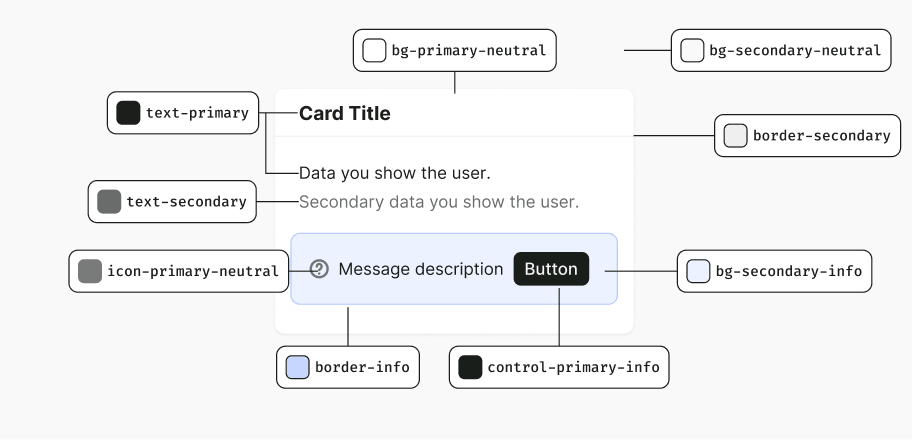The width and height of the screenshot is (912, 440).
Task: Click the black Button in info banner
Action: pyautogui.click(x=551, y=269)
